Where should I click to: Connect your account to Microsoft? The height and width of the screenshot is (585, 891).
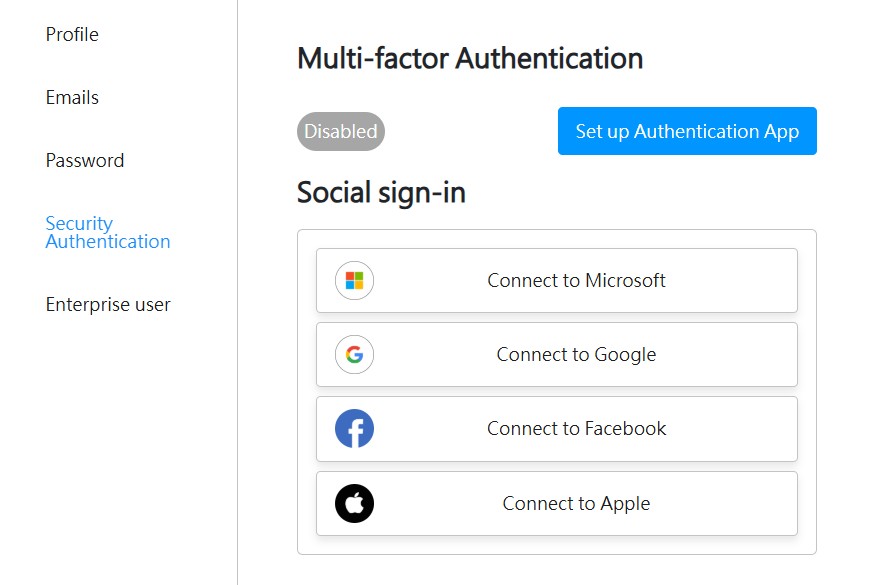point(576,281)
